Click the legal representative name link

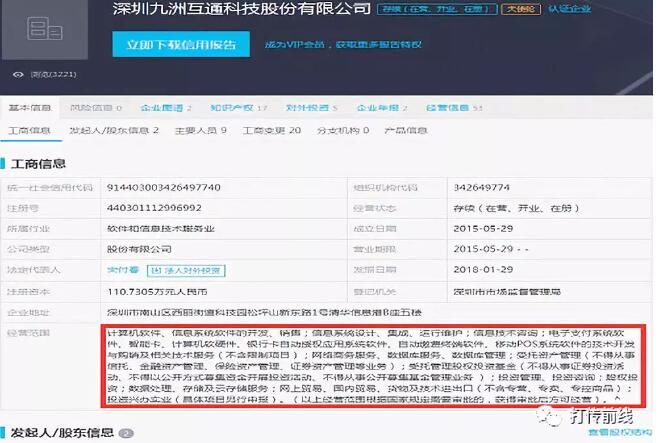(122, 270)
